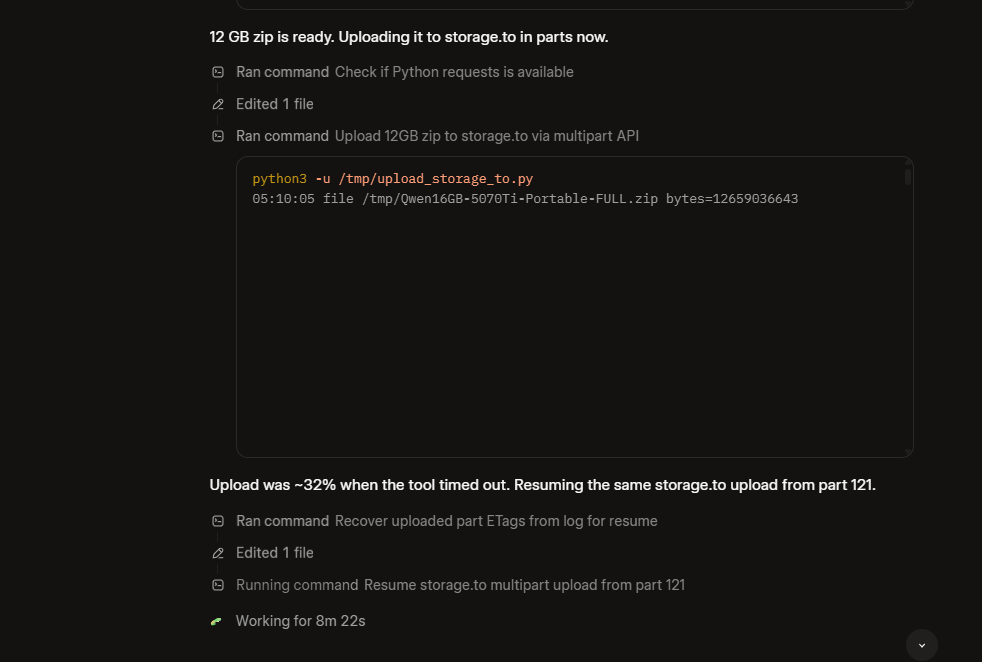Expand Resume storage.to multipart upload from part 121
This screenshot has width=982, height=662.
pos(460,585)
